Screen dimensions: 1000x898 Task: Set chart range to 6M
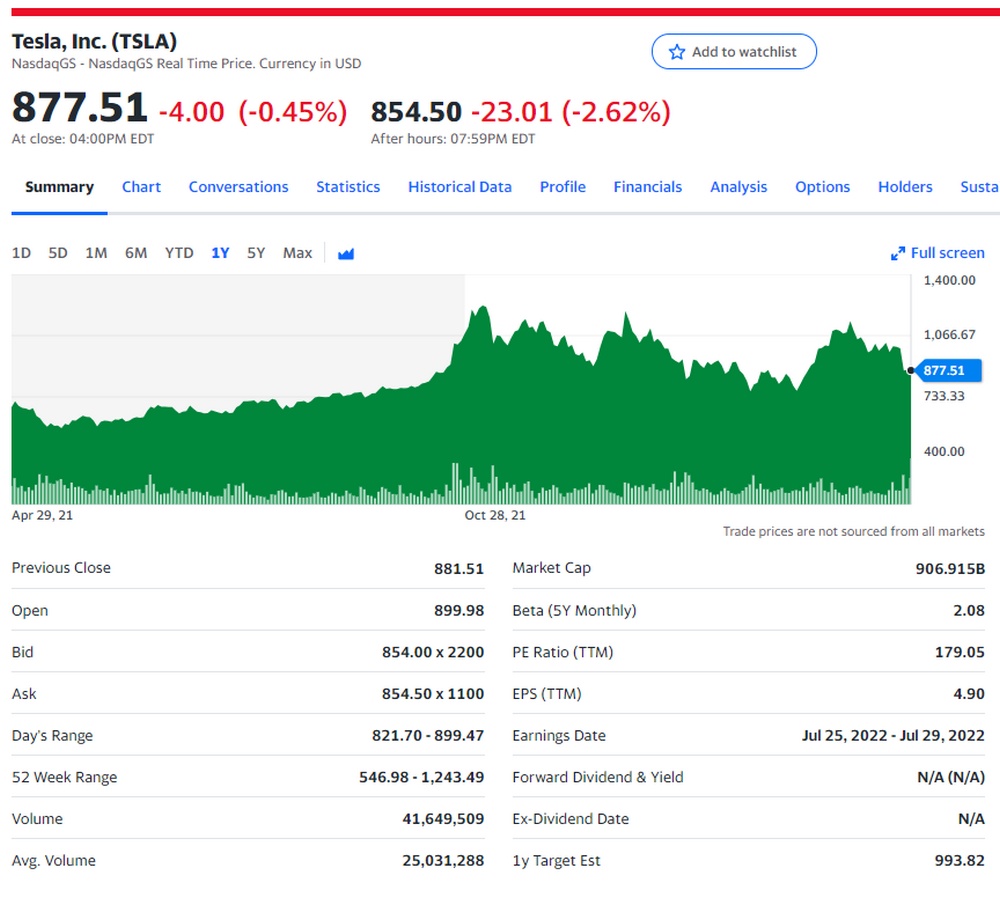click(x=136, y=253)
